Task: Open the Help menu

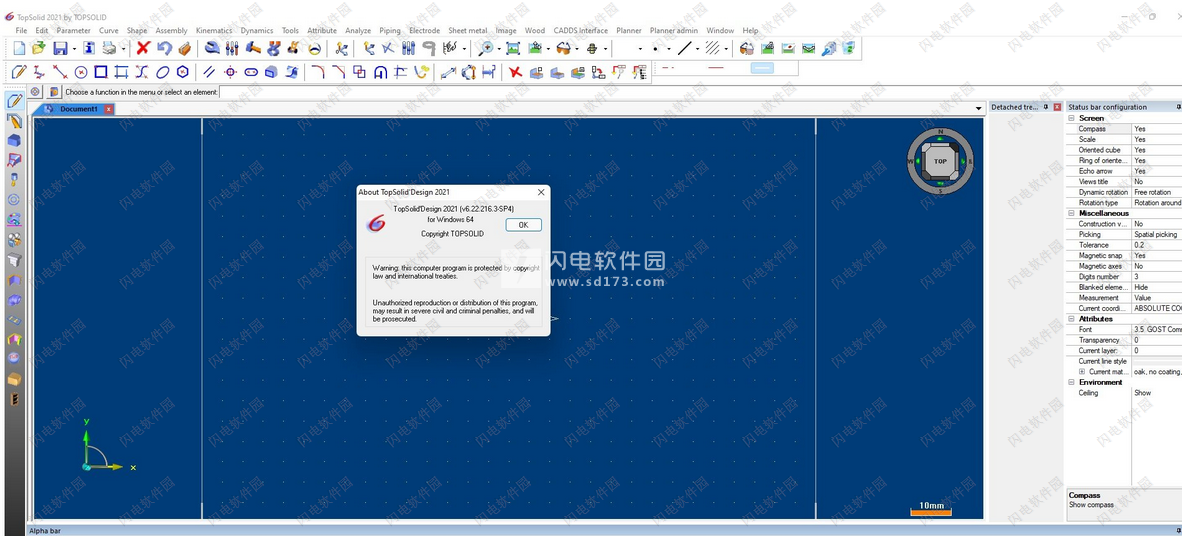Action: point(750,31)
